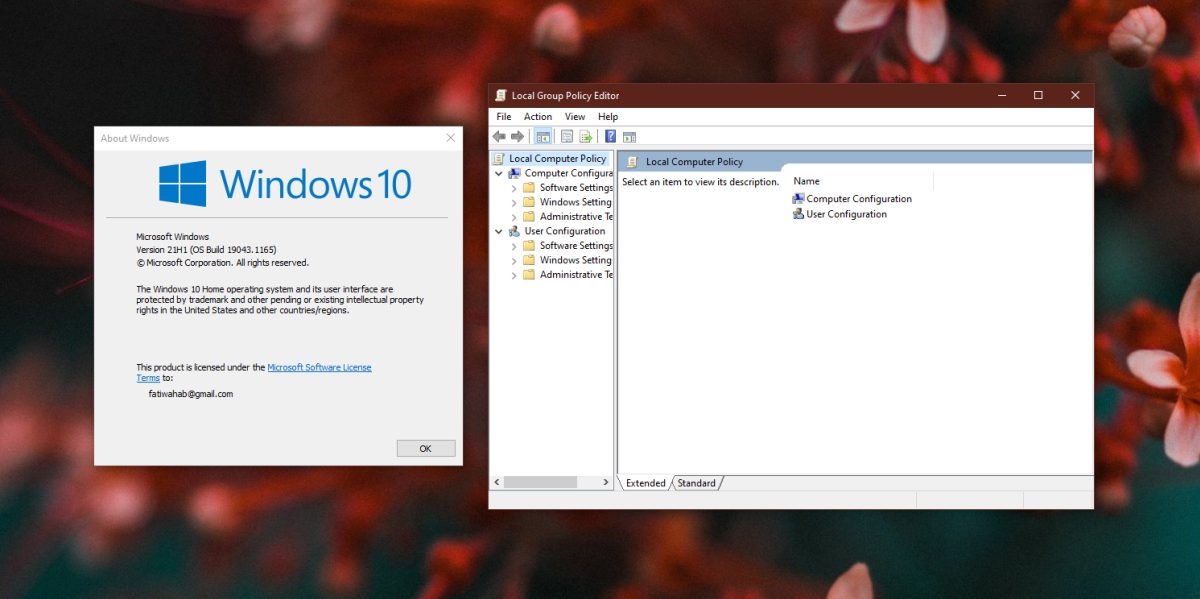The width and height of the screenshot is (1200, 599).
Task: Toggle the Show/Hide Action Pane toolbar icon
Action: (629, 136)
